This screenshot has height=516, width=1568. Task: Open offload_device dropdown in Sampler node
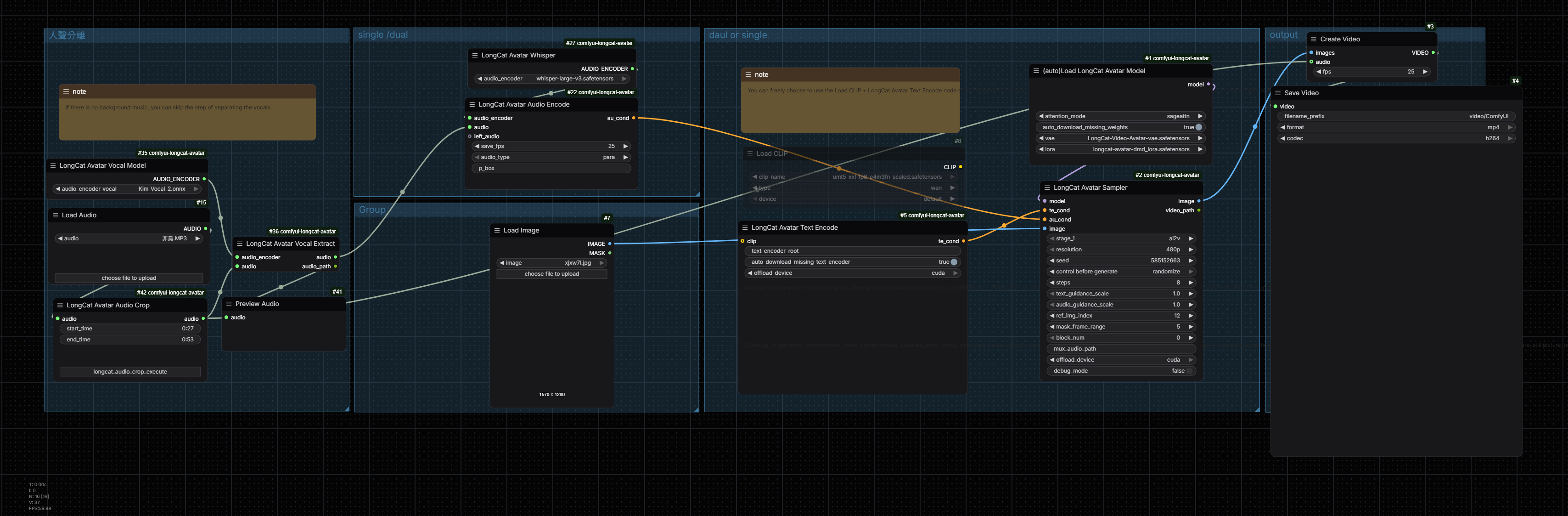click(1121, 360)
